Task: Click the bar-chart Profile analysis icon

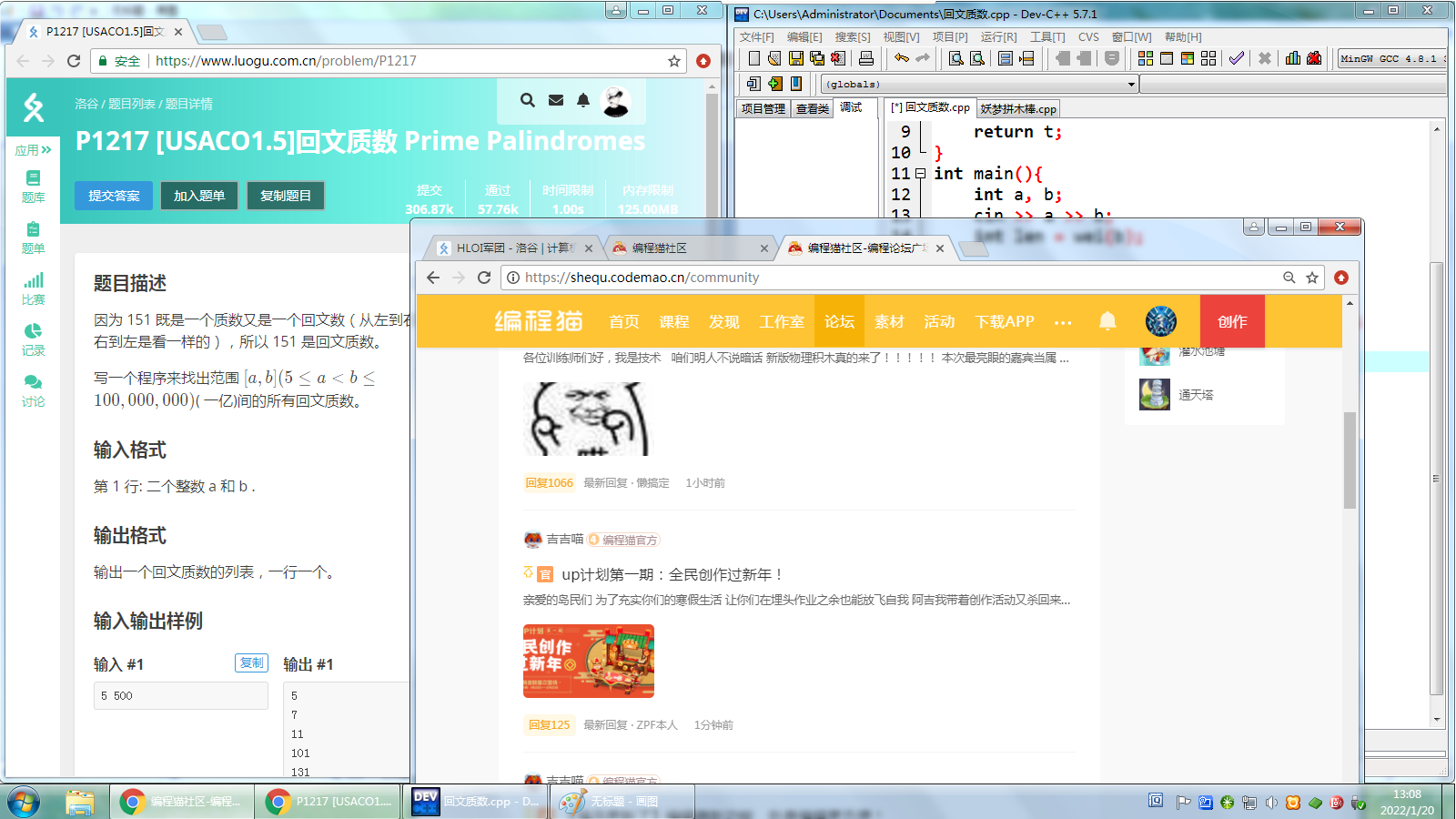Action: pos(1293,58)
